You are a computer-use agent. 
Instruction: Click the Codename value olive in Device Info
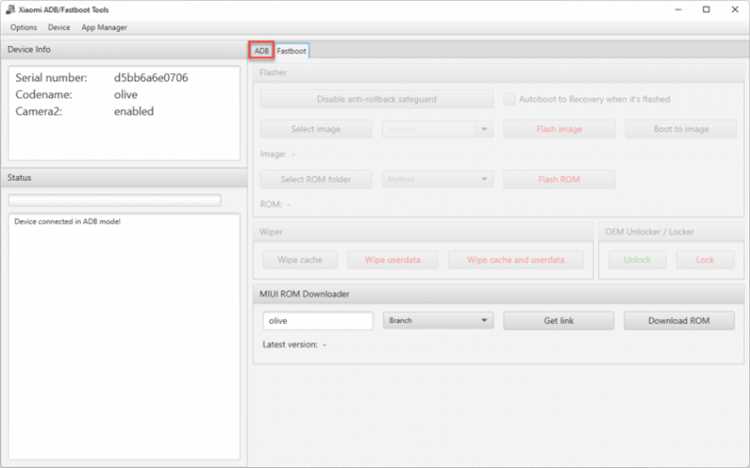pos(126,95)
